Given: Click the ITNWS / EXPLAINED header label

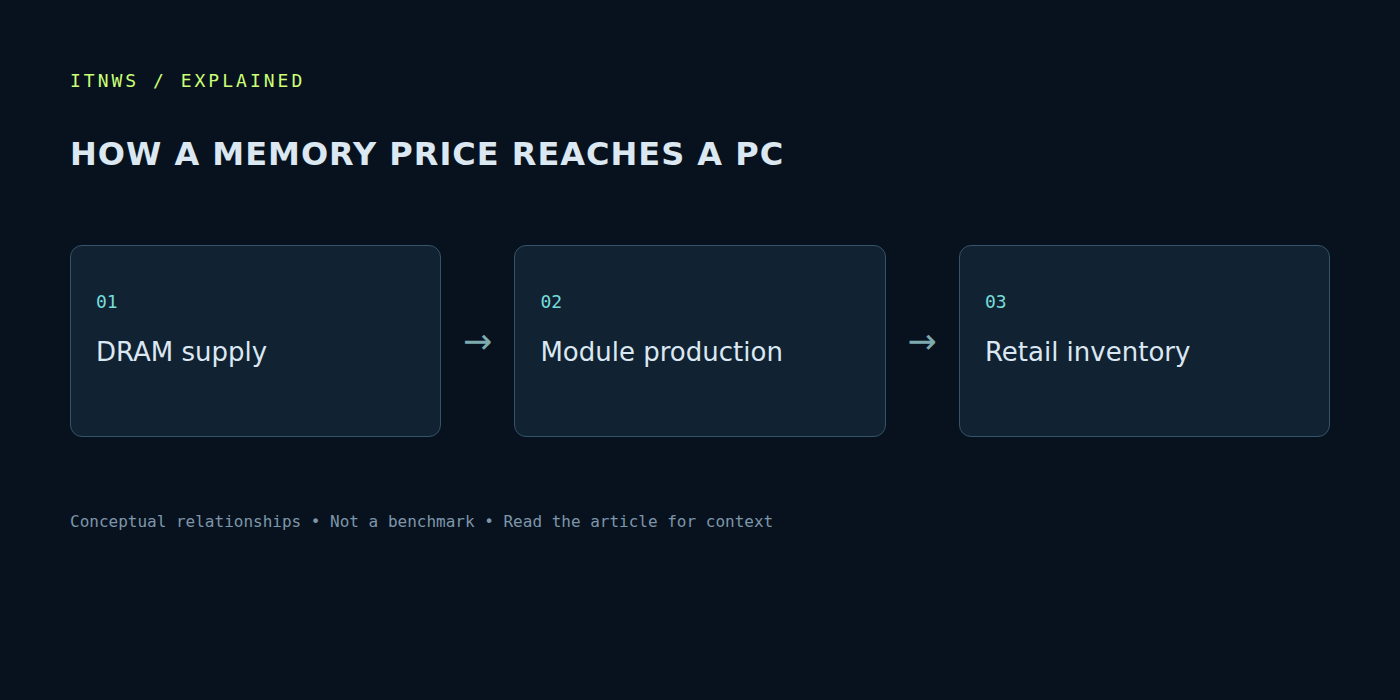Looking at the screenshot, I should pyautogui.click(x=187, y=81).
